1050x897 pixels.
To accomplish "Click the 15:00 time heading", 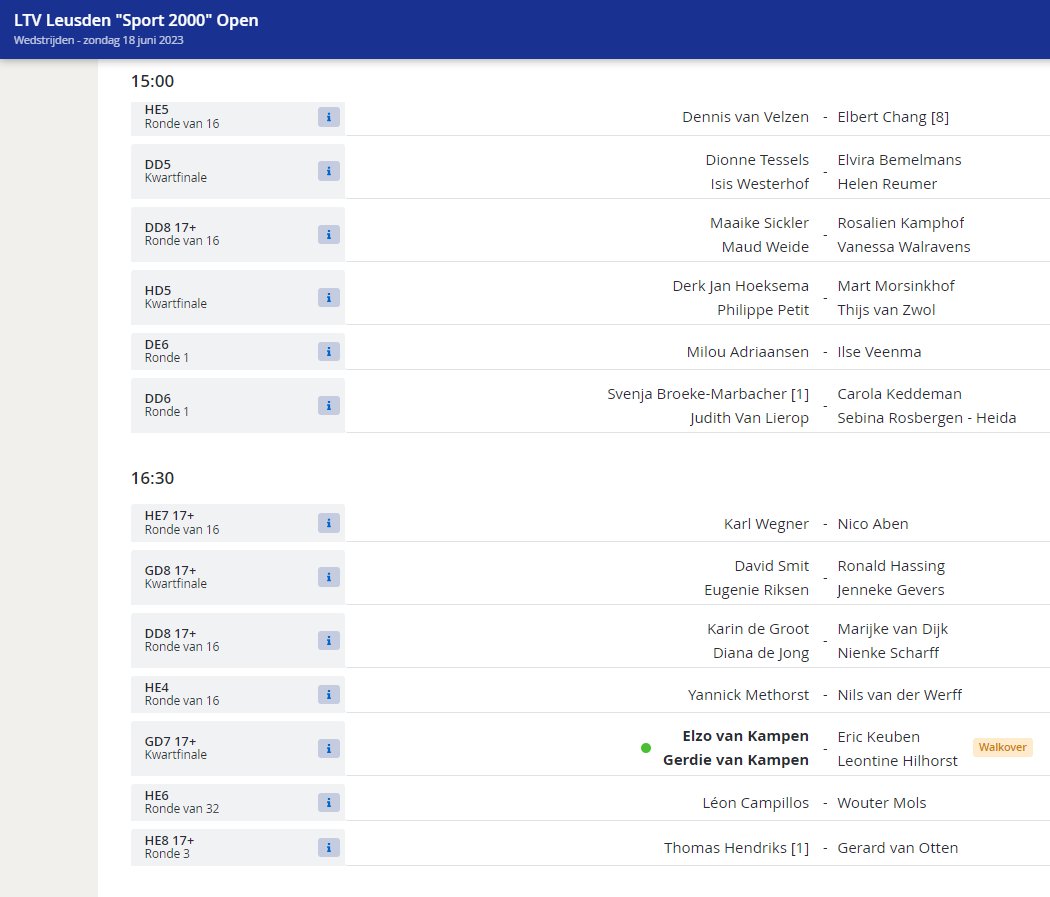I will pos(153,81).
